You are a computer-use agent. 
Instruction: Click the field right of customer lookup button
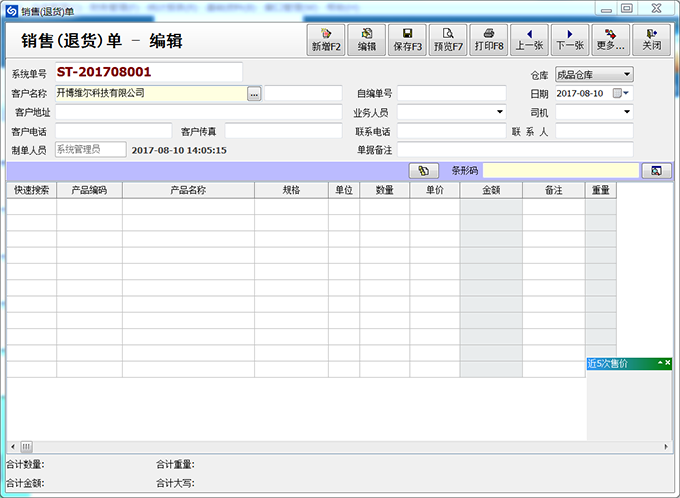303,93
